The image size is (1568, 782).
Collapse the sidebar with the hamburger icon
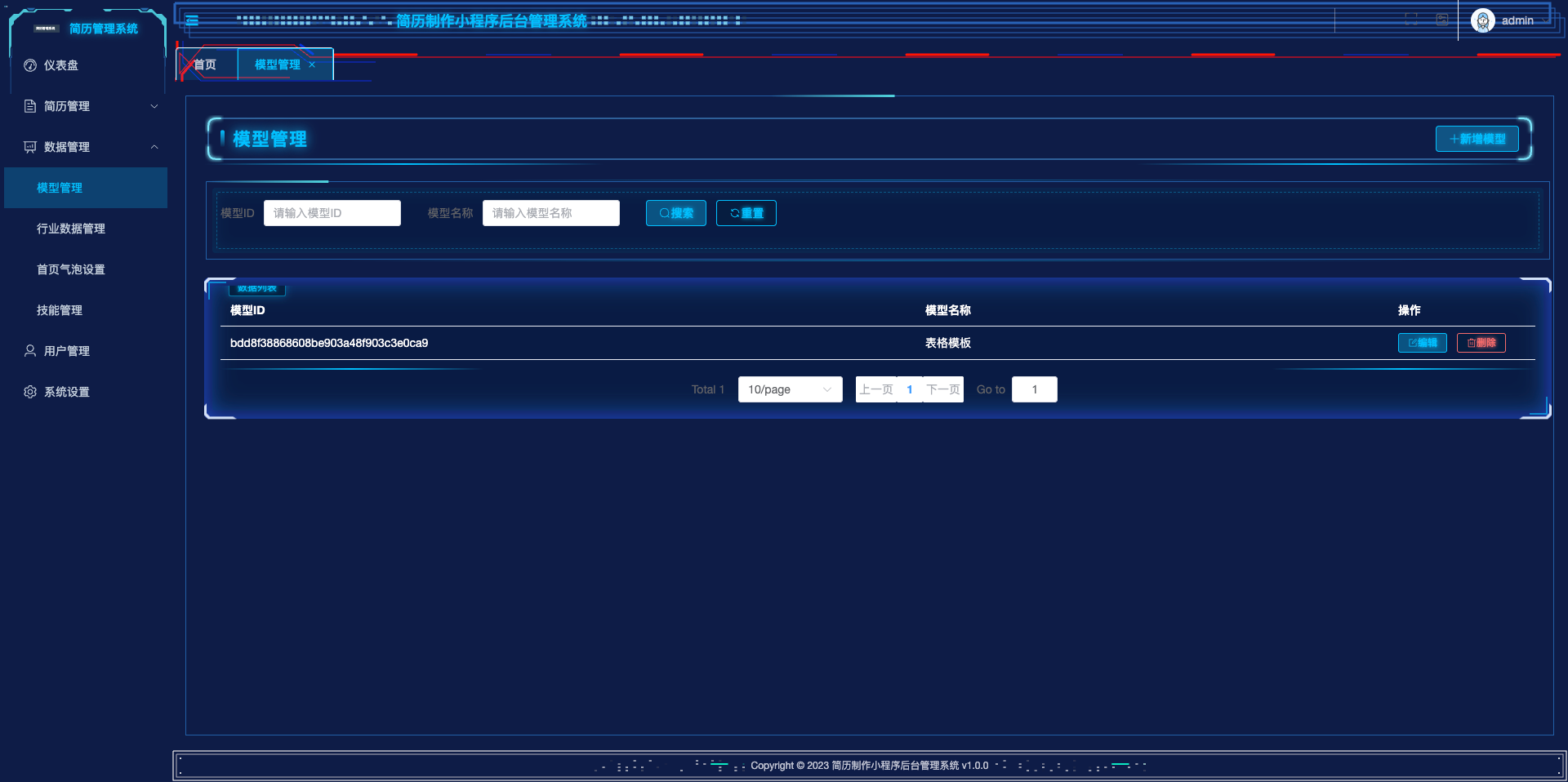pyautogui.click(x=191, y=20)
